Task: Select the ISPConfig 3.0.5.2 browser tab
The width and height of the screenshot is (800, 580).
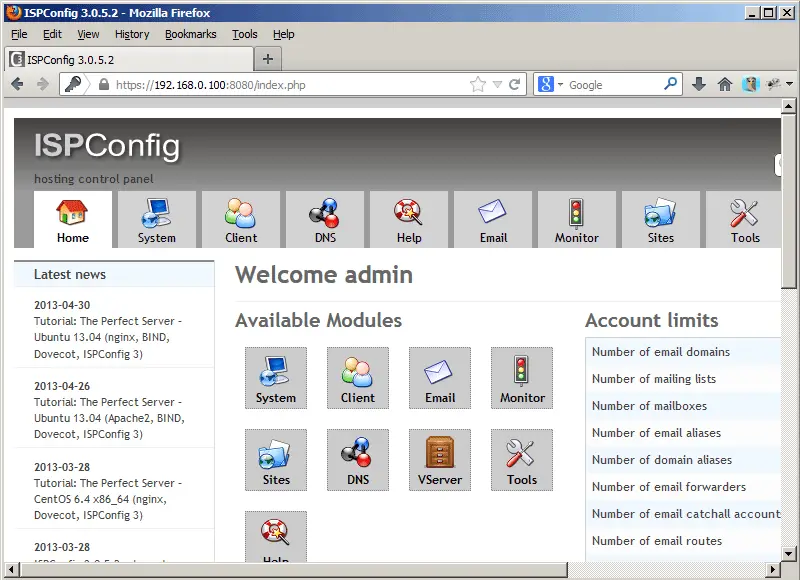Action: (x=129, y=59)
